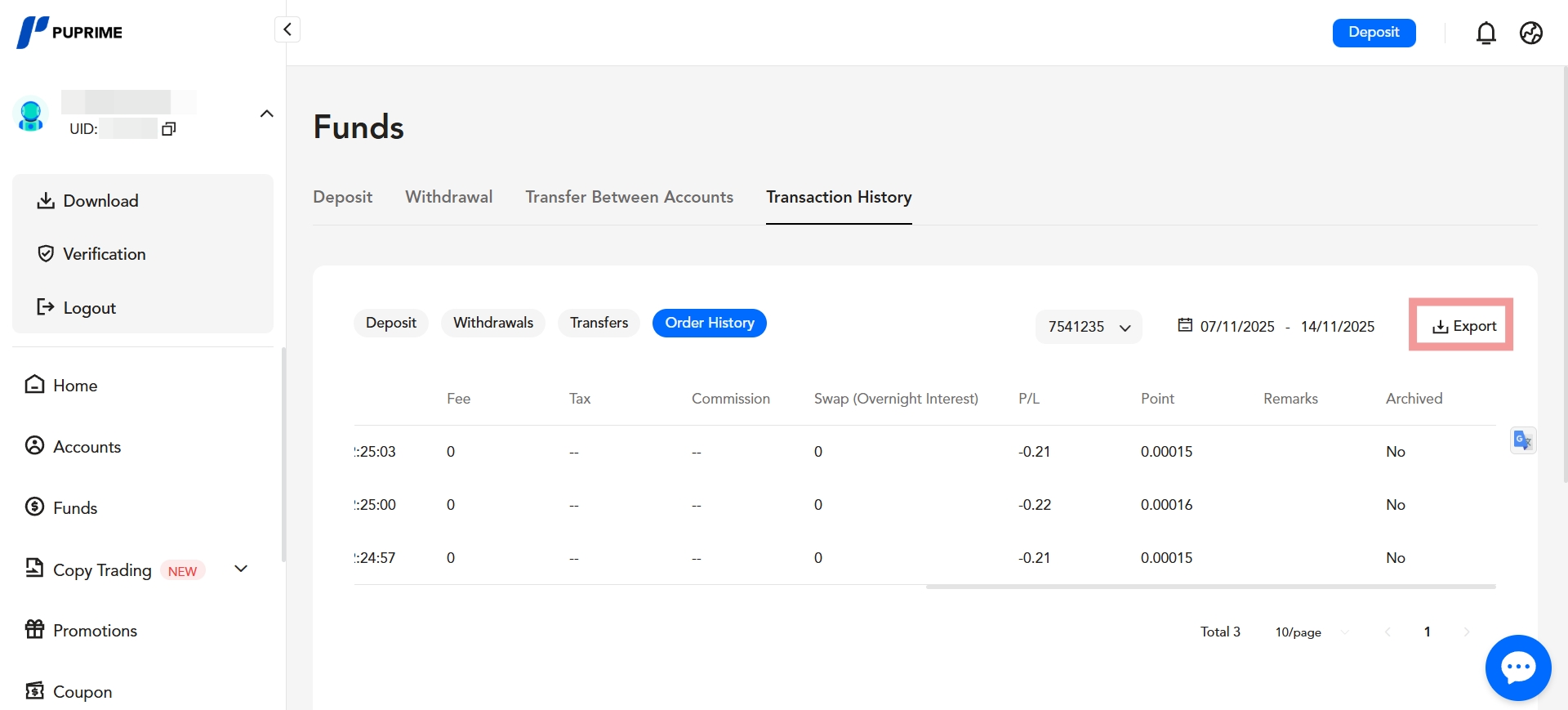Expand the Copy Trading submenu
This screenshot has height=710, width=1568.
[241, 569]
